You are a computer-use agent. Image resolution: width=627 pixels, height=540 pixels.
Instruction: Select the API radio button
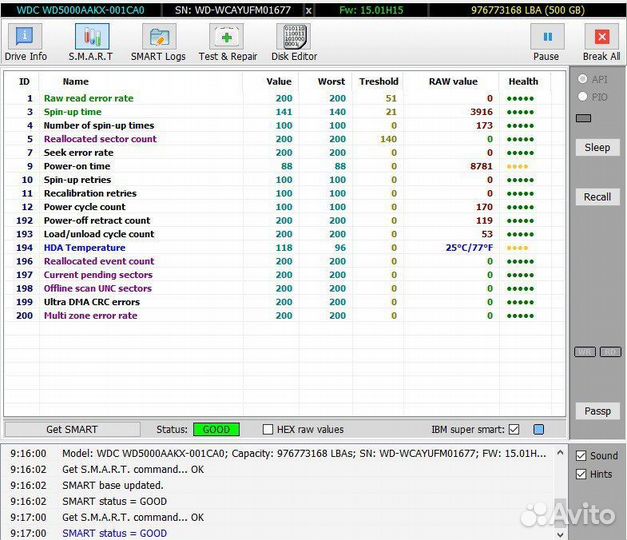(583, 79)
